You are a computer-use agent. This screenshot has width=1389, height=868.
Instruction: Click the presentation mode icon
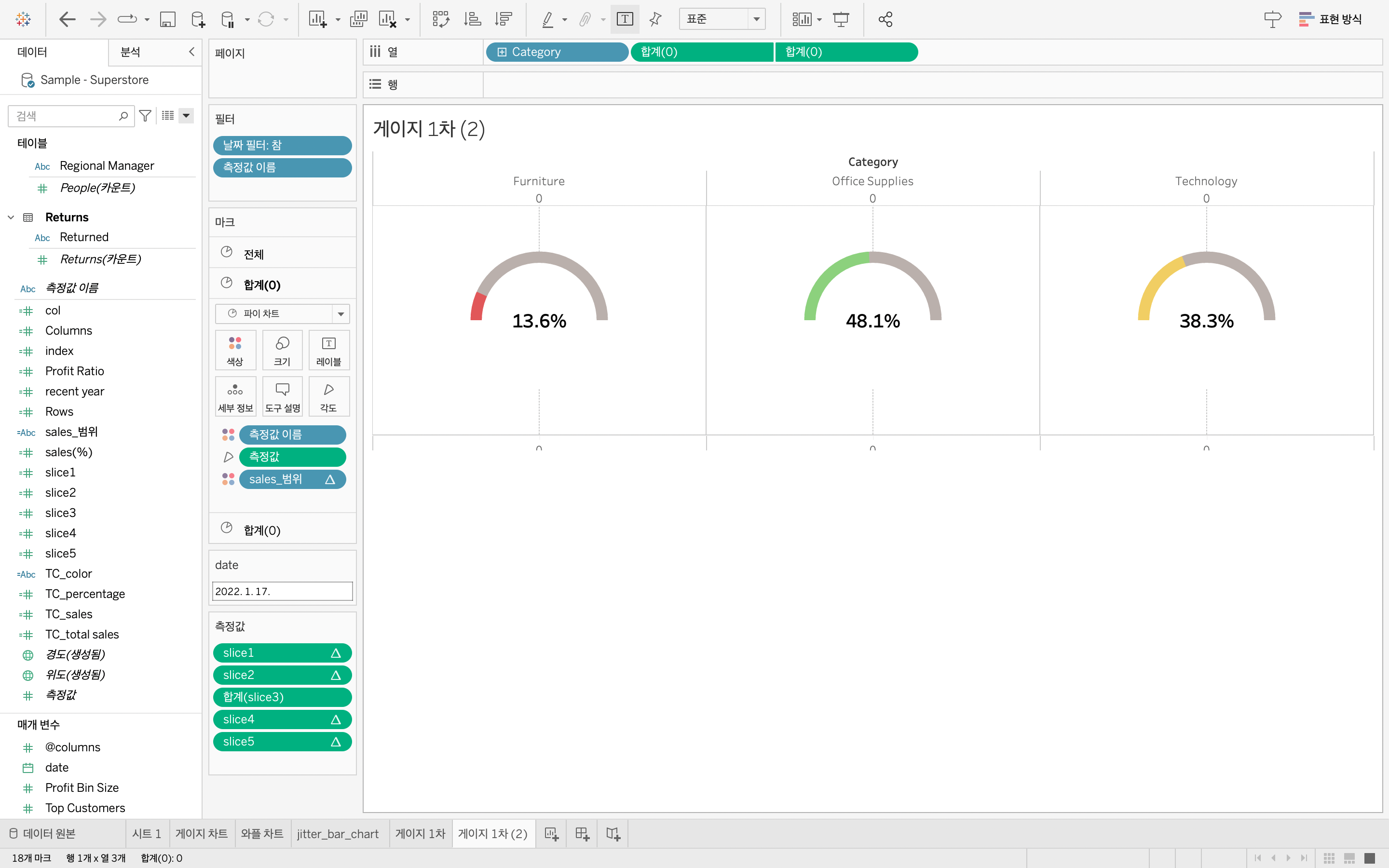click(x=841, y=19)
